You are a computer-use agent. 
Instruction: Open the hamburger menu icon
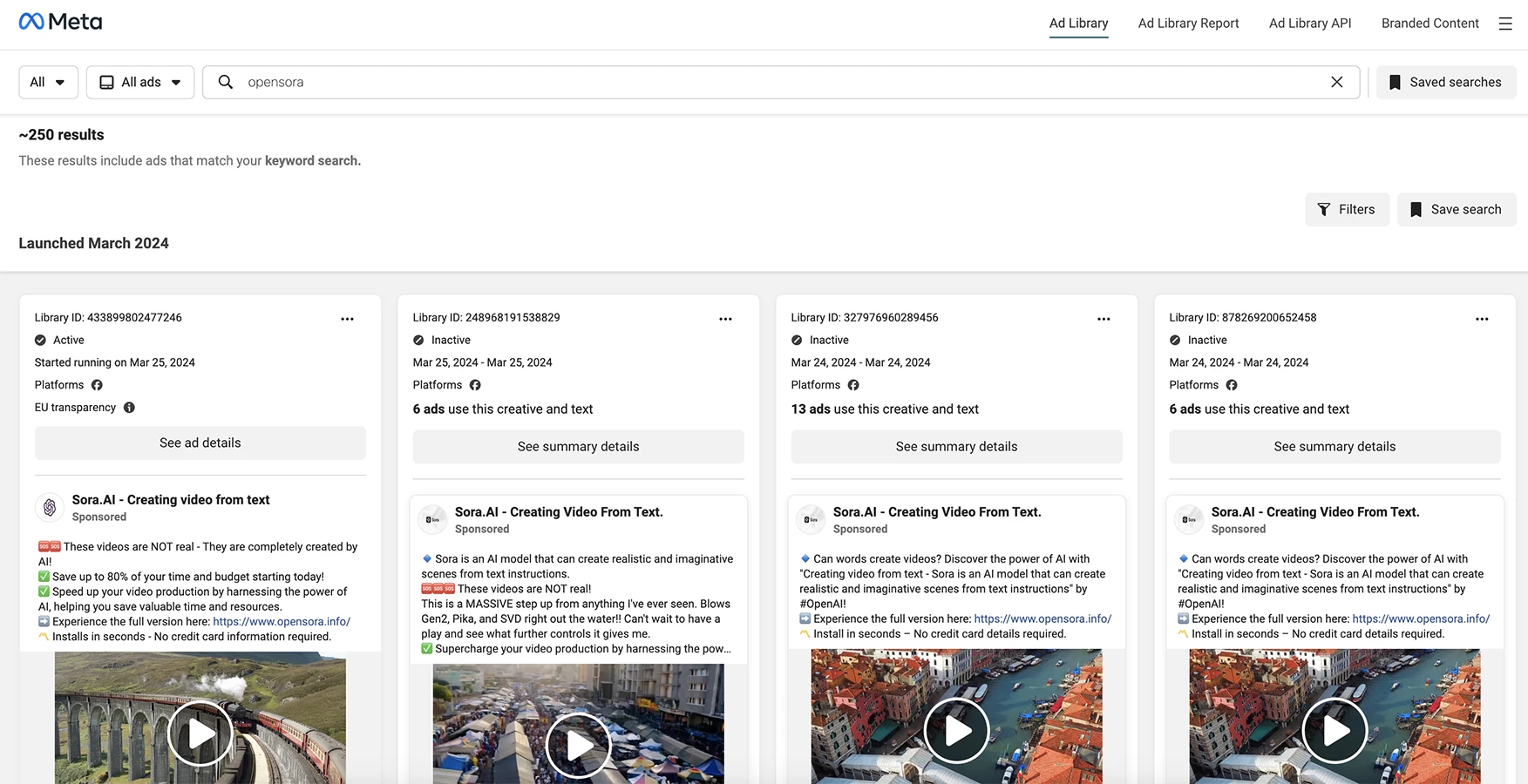(1505, 24)
